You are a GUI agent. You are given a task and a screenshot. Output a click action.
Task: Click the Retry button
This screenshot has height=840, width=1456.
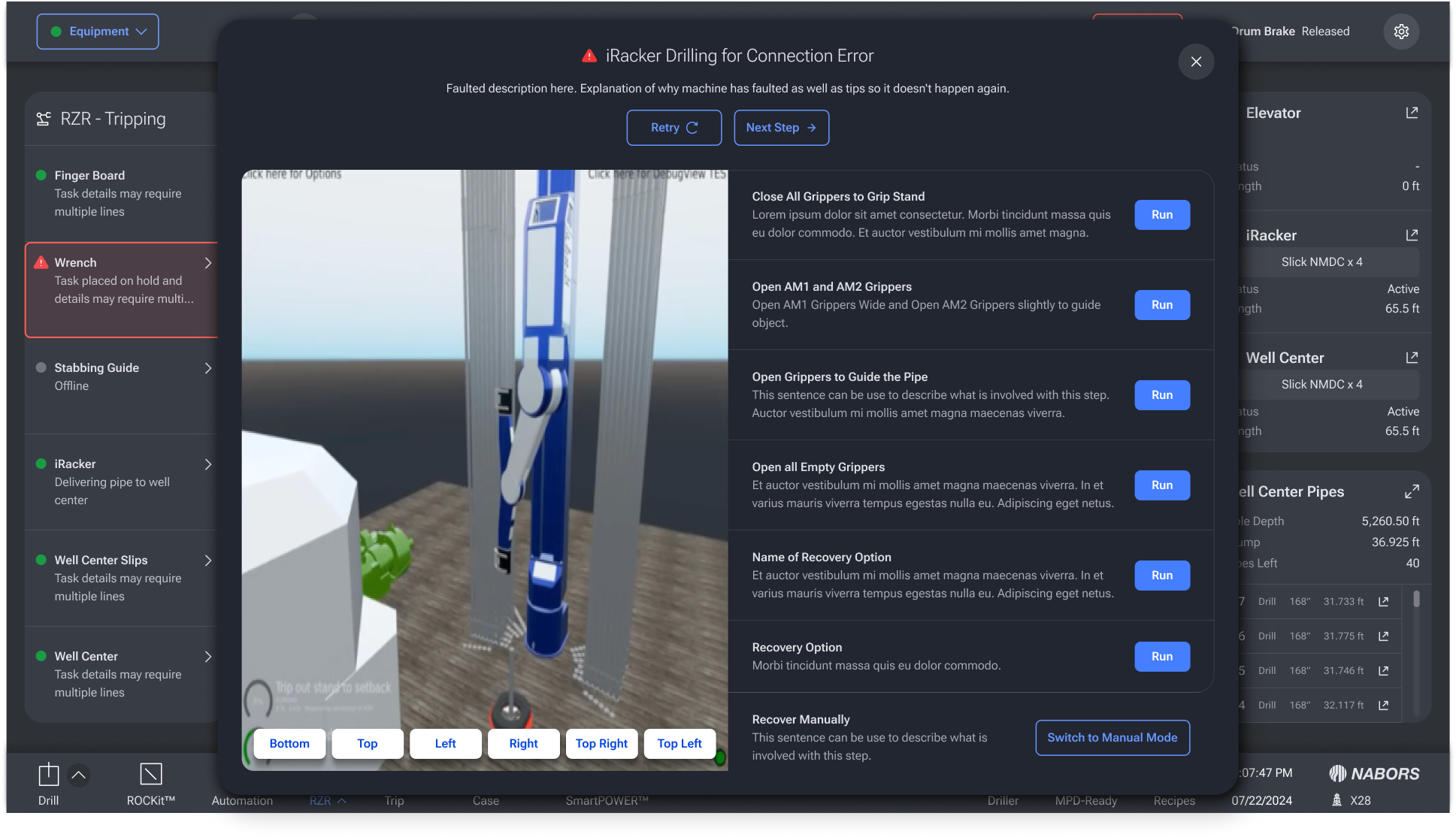coord(674,128)
